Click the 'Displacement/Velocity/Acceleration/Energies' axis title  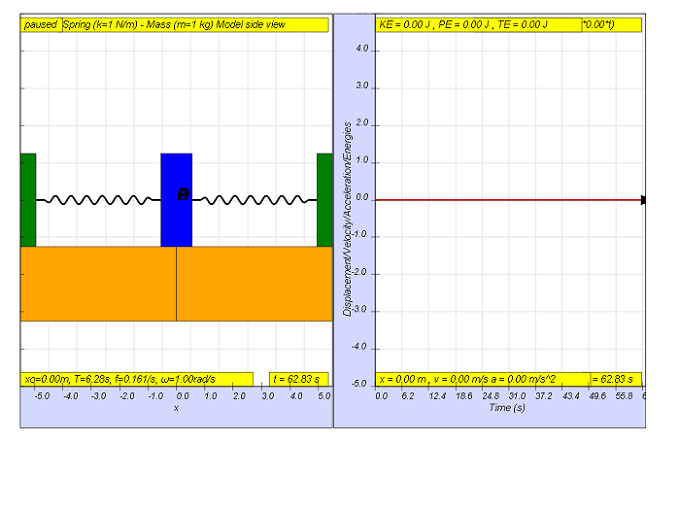pos(347,219)
